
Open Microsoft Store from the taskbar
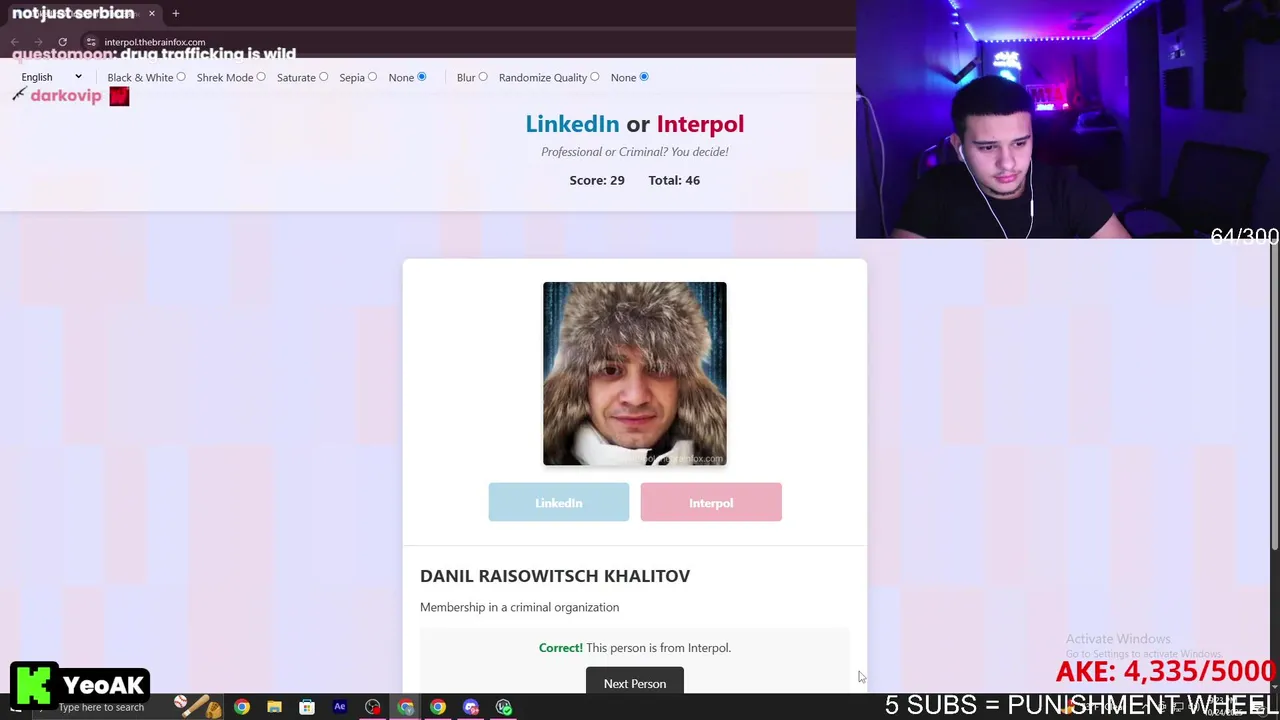pos(307,707)
